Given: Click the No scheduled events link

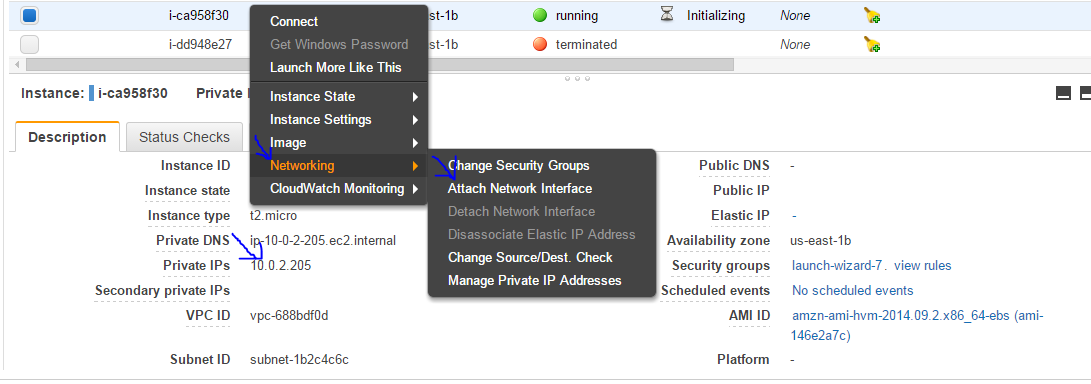Looking at the screenshot, I should 852,290.
